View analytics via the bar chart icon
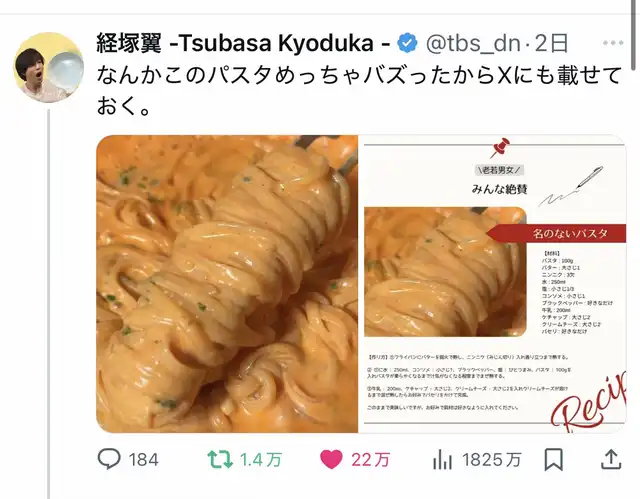The width and height of the screenshot is (640, 499). pos(442,459)
